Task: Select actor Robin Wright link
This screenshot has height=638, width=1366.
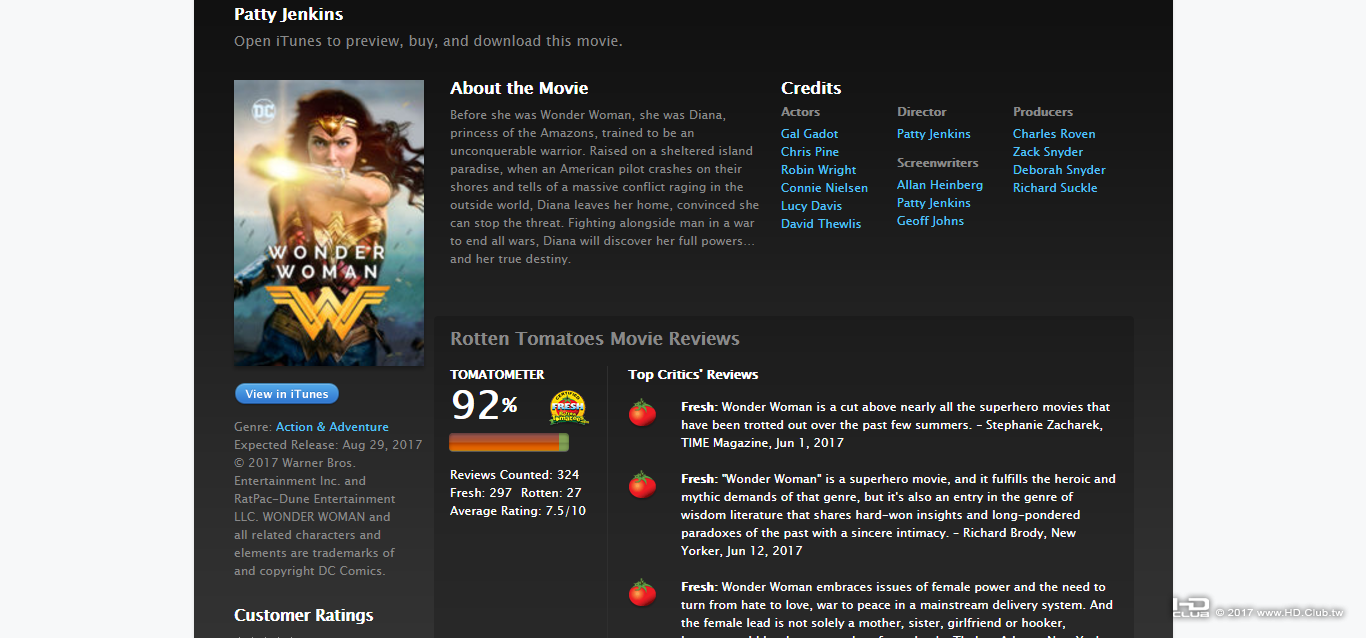Action: point(818,170)
